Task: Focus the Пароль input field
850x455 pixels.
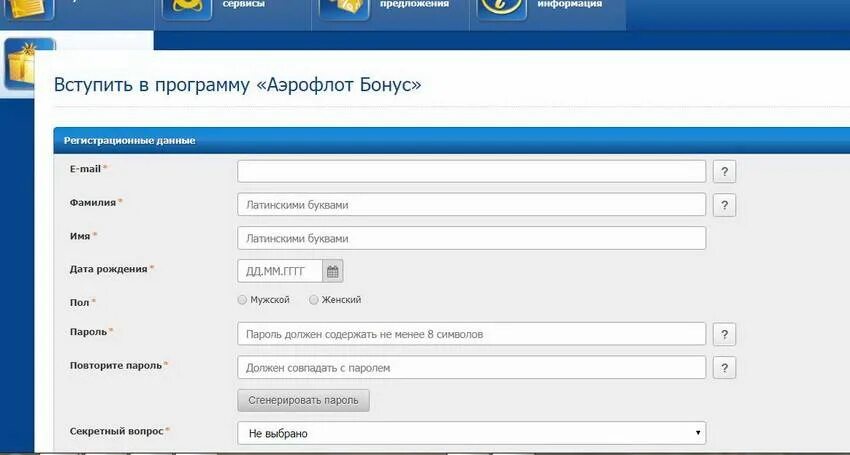Action: 472,334
